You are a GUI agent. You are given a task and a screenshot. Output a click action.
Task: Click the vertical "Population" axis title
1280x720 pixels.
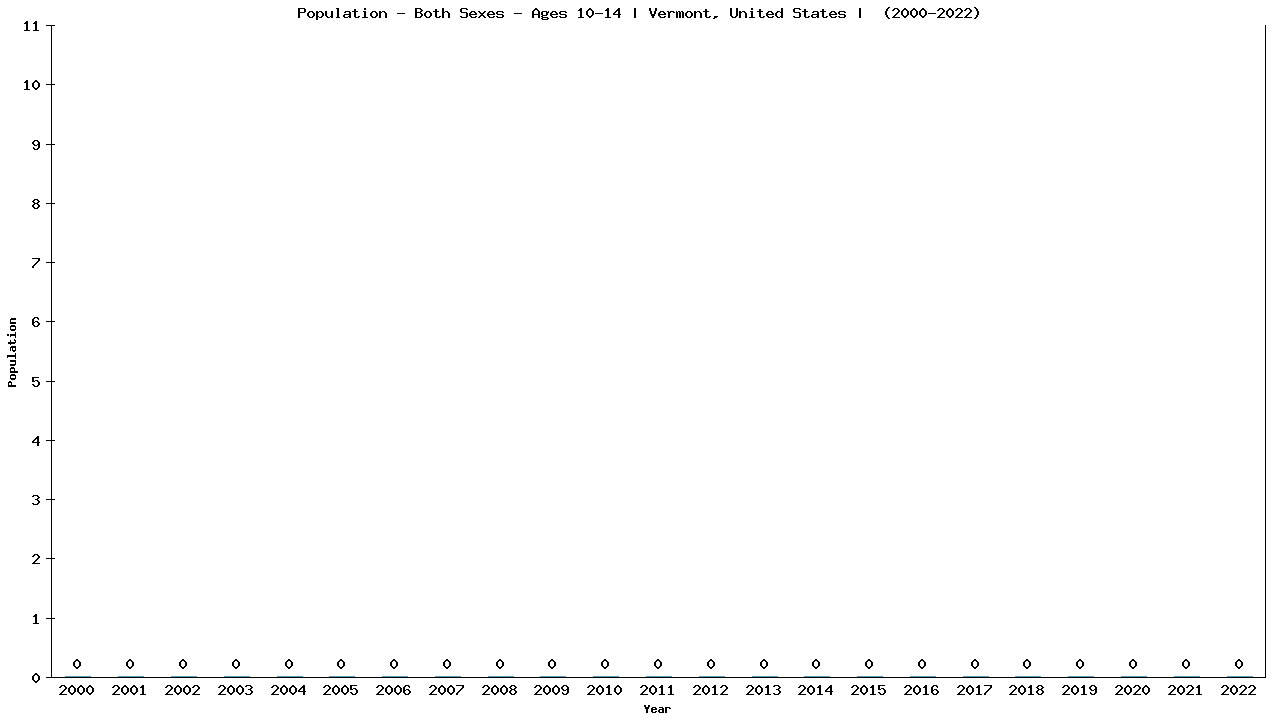tap(13, 352)
